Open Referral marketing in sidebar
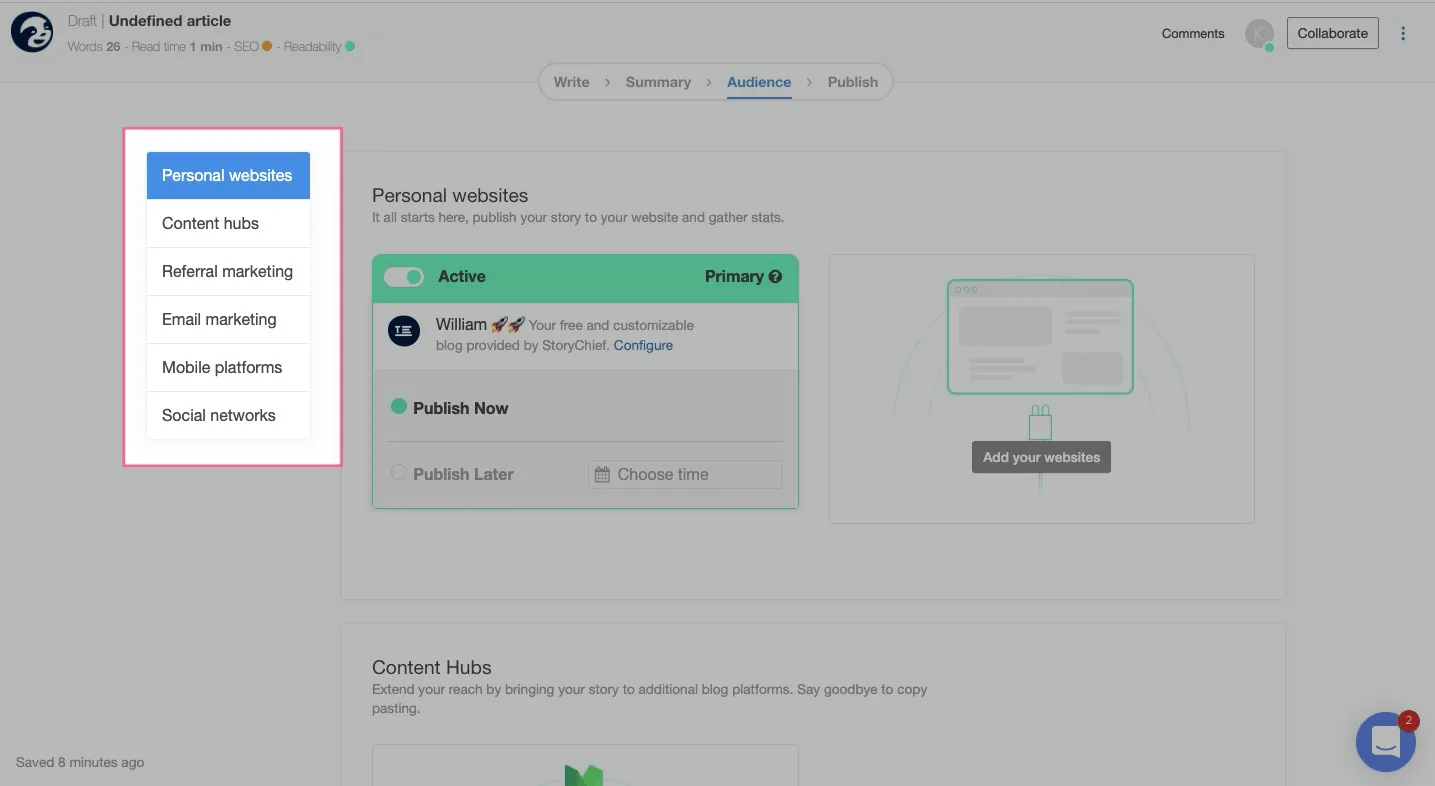Image resolution: width=1435 pixels, height=786 pixels. point(228,271)
